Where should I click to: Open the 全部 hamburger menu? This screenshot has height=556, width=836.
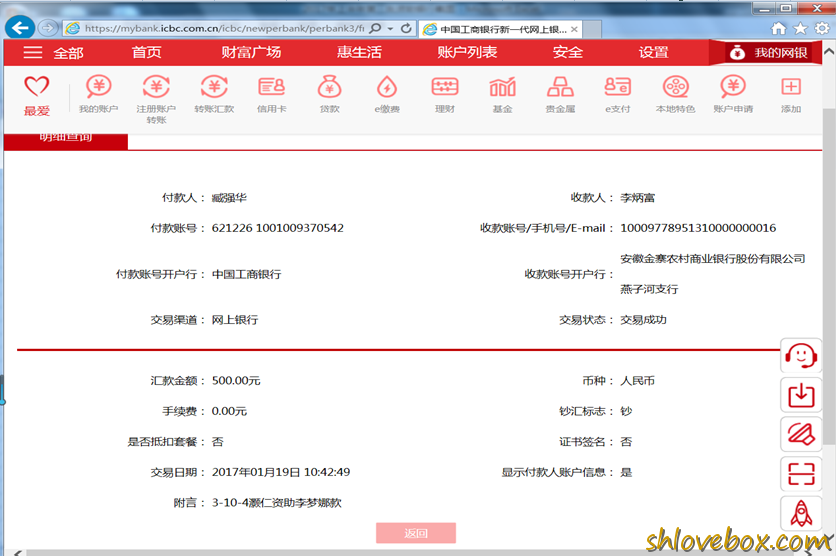[53, 53]
